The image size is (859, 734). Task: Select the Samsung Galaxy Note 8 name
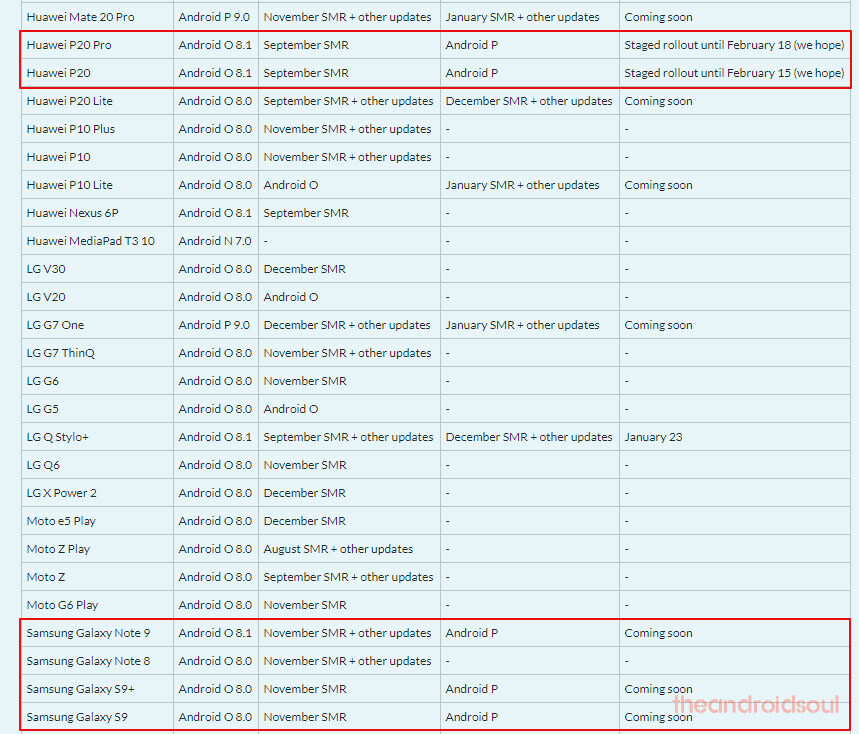coord(88,661)
